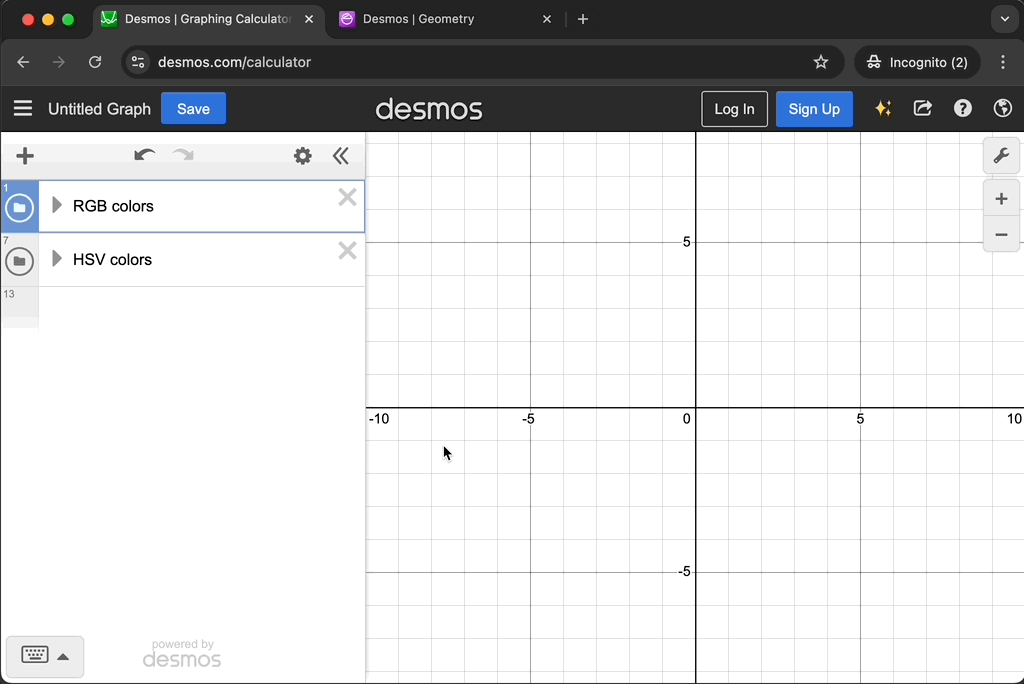The width and height of the screenshot is (1024, 684).
Task: Click the blue Save button
Action: pos(193,109)
